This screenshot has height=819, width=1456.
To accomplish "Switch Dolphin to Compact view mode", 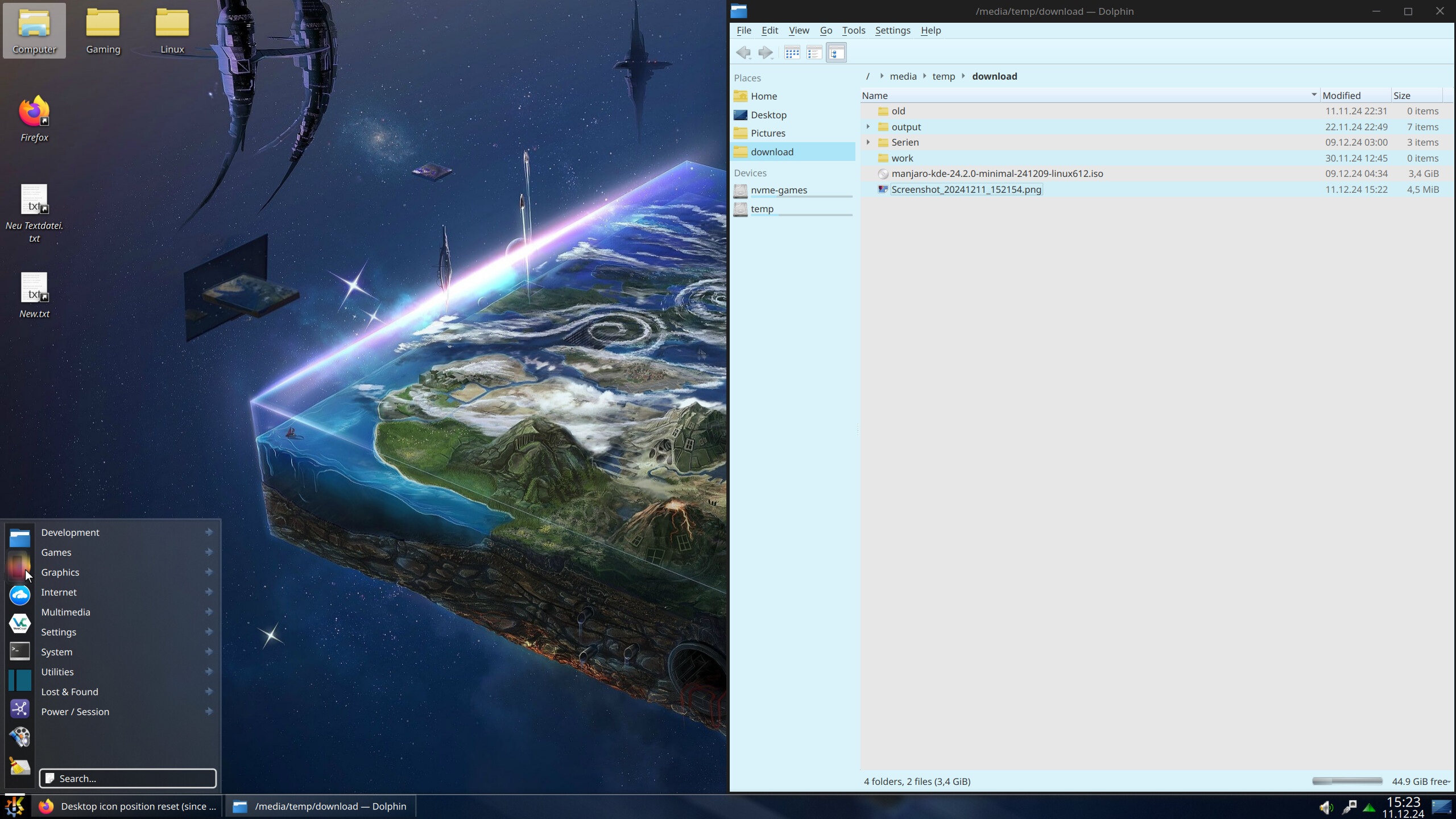I will [x=814, y=53].
